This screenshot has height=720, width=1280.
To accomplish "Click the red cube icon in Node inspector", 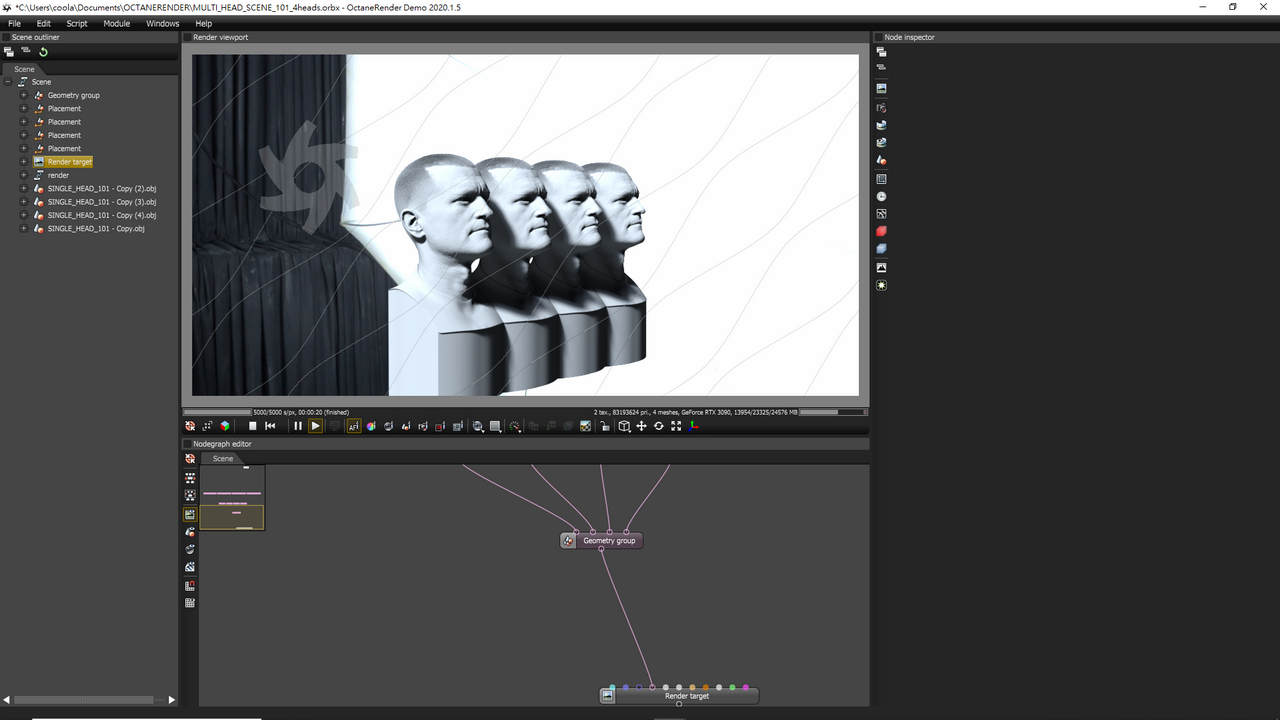I will 881,231.
